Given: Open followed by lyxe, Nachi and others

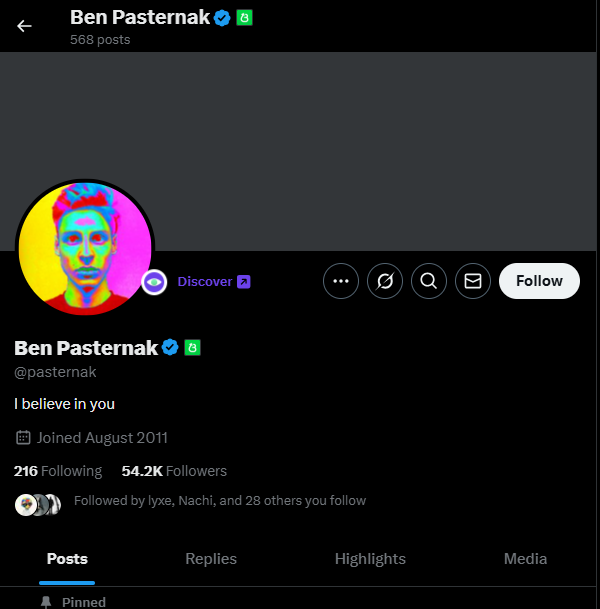Looking at the screenshot, I should pyautogui.click(x=220, y=501).
